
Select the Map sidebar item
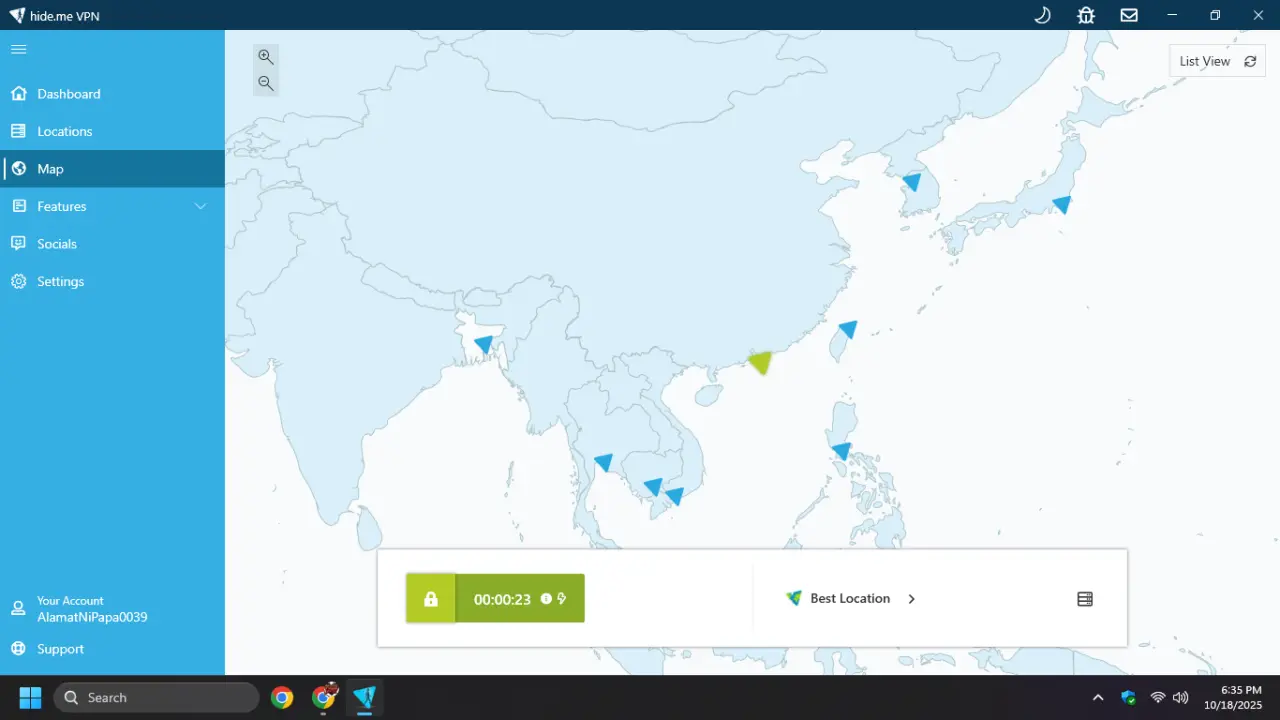click(x=112, y=169)
